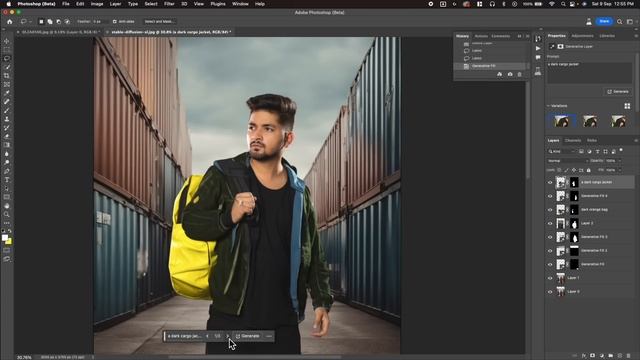The width and height of the screenshot is (640, 360).
Task: Open the Filter menu
Action: pyautogui.click(x=169, y=4)
